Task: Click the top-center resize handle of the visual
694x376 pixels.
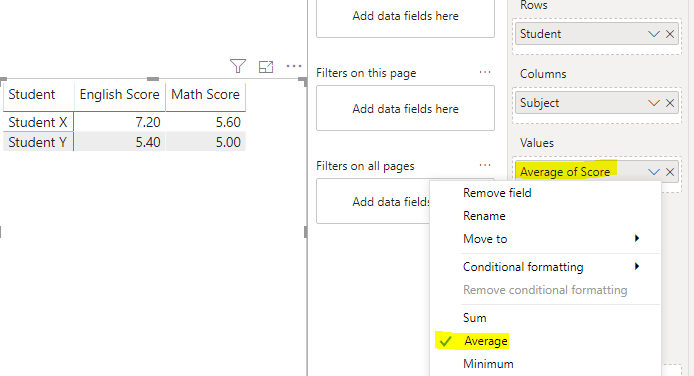Action: pyautogui.click(x=153, y=79)
